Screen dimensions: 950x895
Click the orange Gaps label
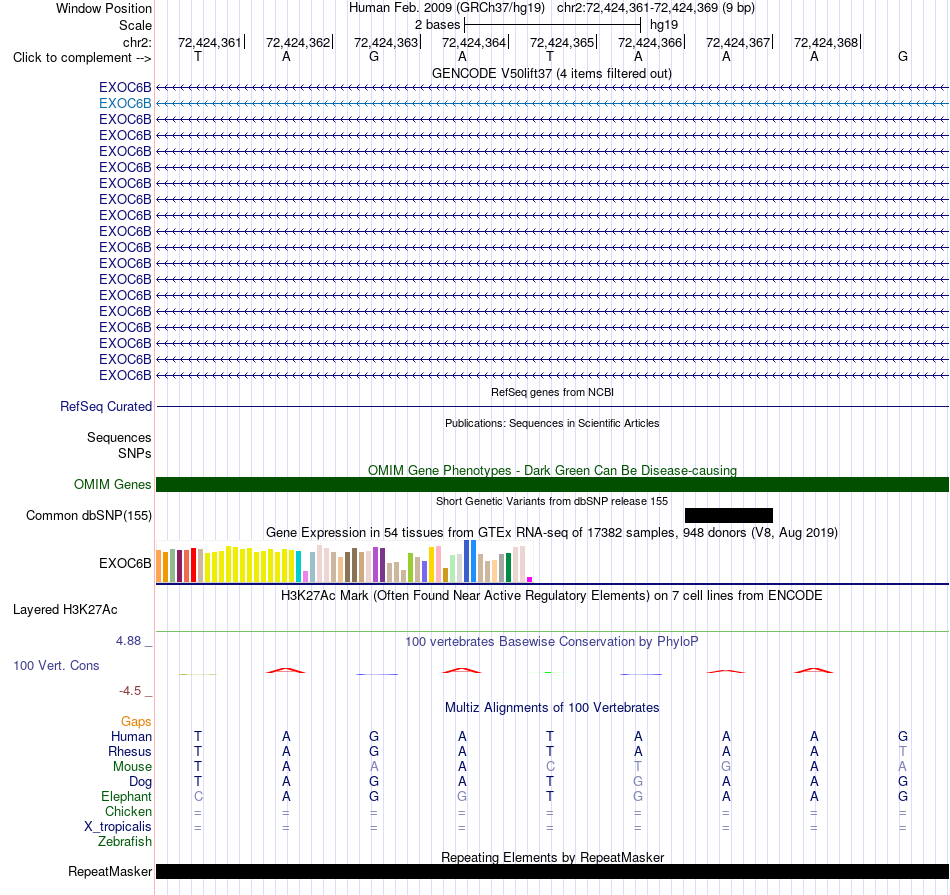pyautogui.click(x=136, y=720)
